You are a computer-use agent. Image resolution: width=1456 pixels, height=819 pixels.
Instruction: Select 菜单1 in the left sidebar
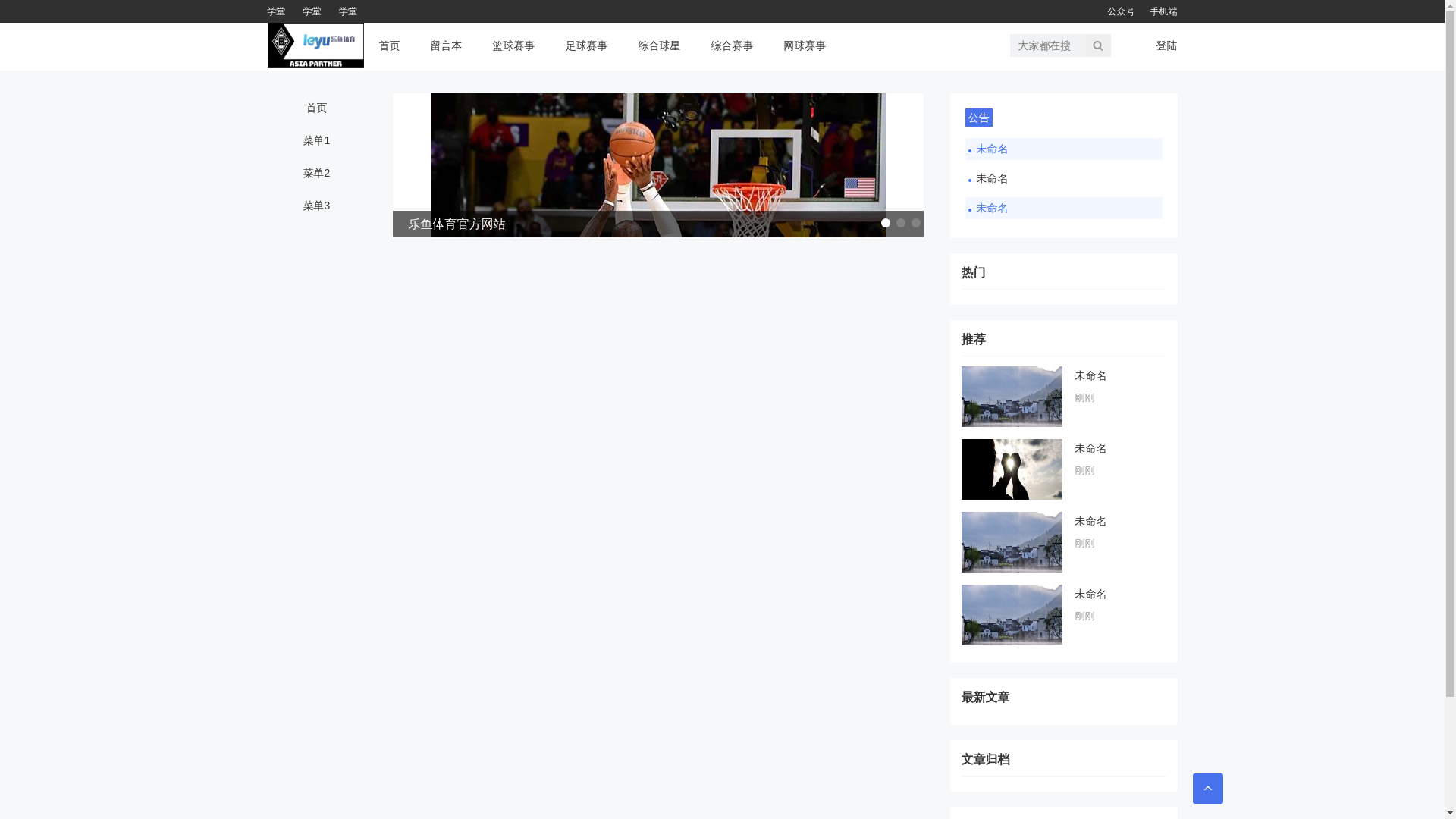click(x=316, y=140)
